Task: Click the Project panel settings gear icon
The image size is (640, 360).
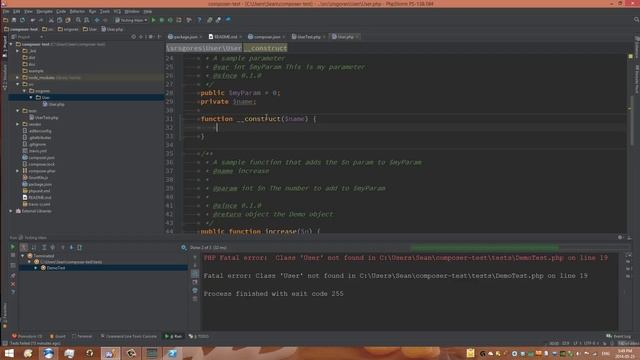Action: click(150, 37)
